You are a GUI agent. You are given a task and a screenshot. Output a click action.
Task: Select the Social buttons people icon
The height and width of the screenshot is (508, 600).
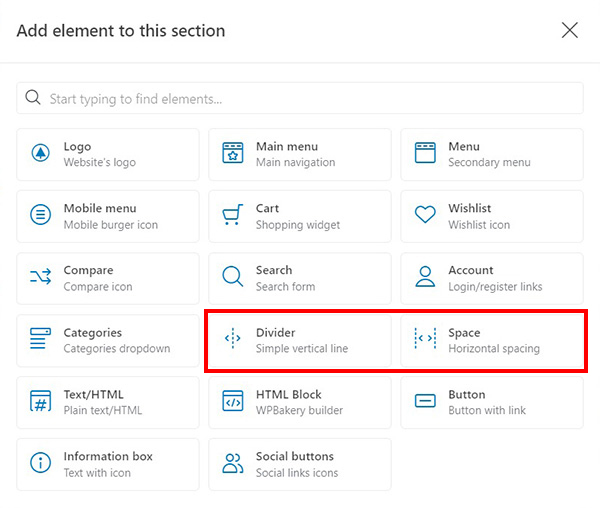click(233, 464)
